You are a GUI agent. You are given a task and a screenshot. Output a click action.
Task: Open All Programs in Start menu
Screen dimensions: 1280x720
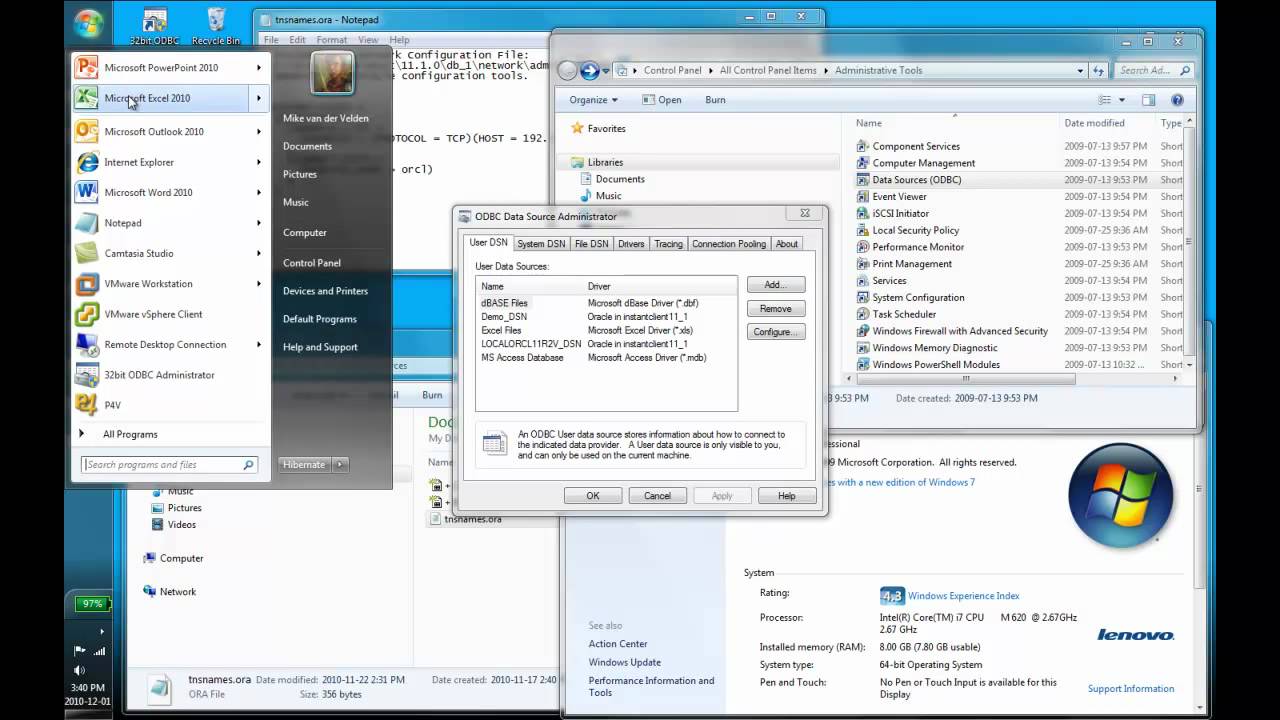click(130, 434)
